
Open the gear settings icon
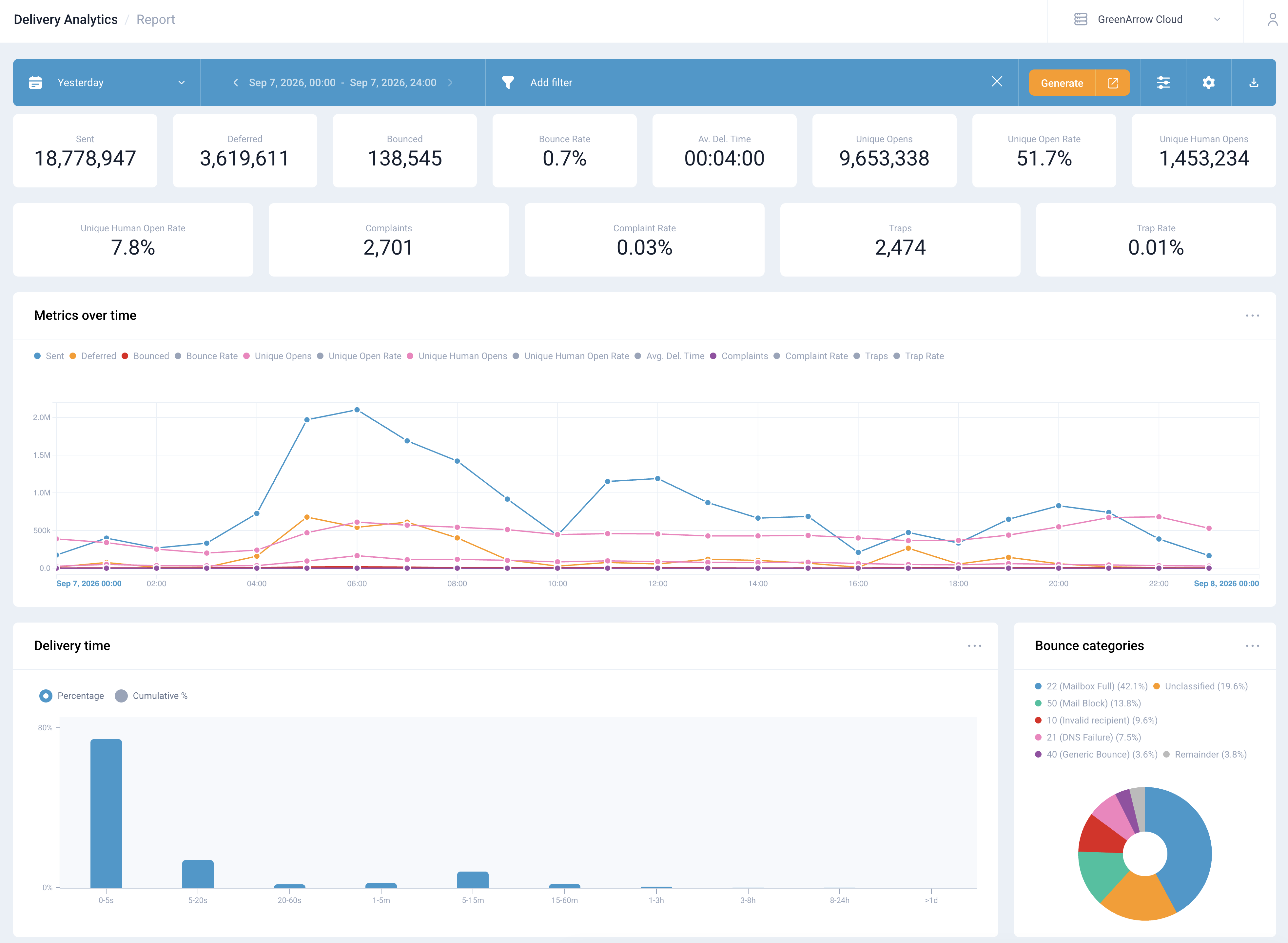point(1209,83)
